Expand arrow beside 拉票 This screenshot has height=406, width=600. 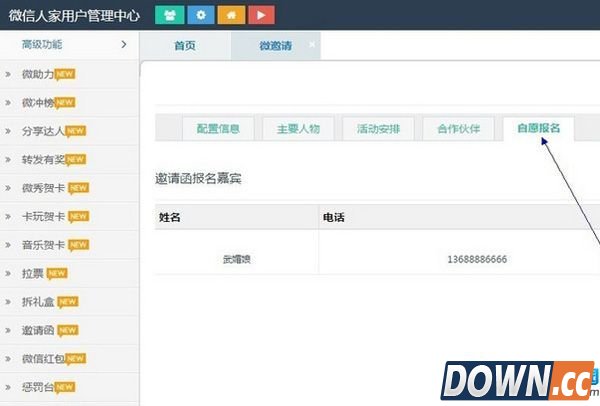click(7, 273)
